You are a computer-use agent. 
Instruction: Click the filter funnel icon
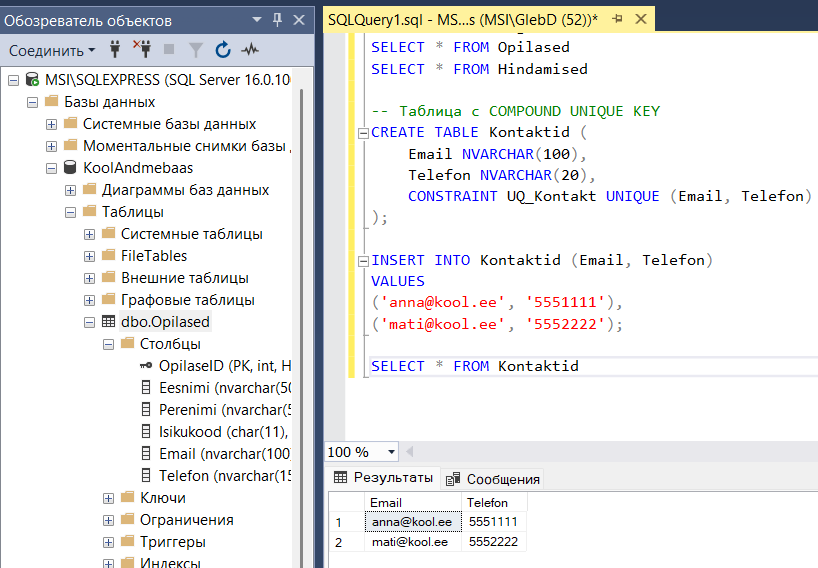pos(196,50)
